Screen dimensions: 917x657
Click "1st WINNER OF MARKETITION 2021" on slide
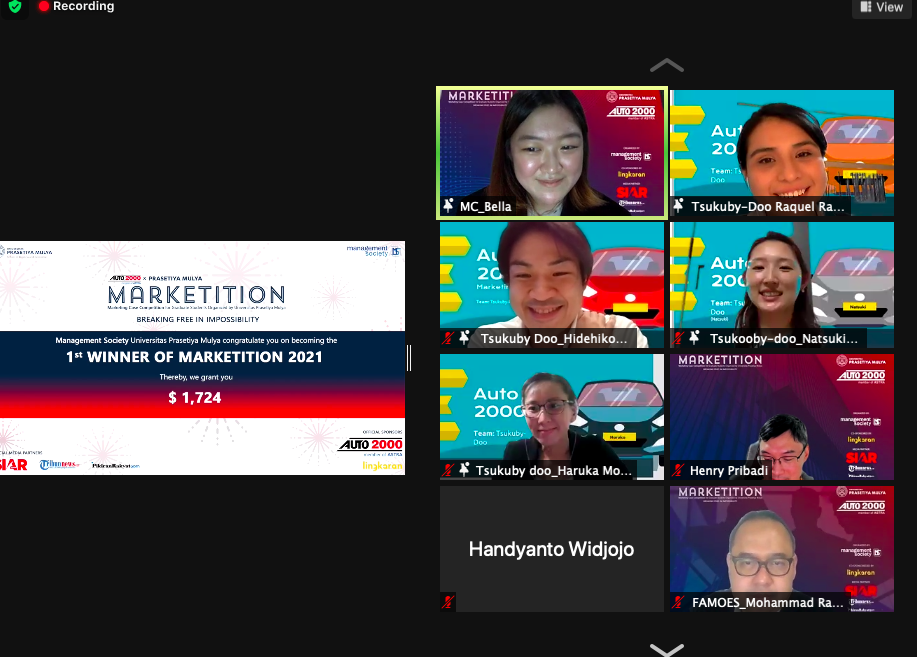[194, 357]
